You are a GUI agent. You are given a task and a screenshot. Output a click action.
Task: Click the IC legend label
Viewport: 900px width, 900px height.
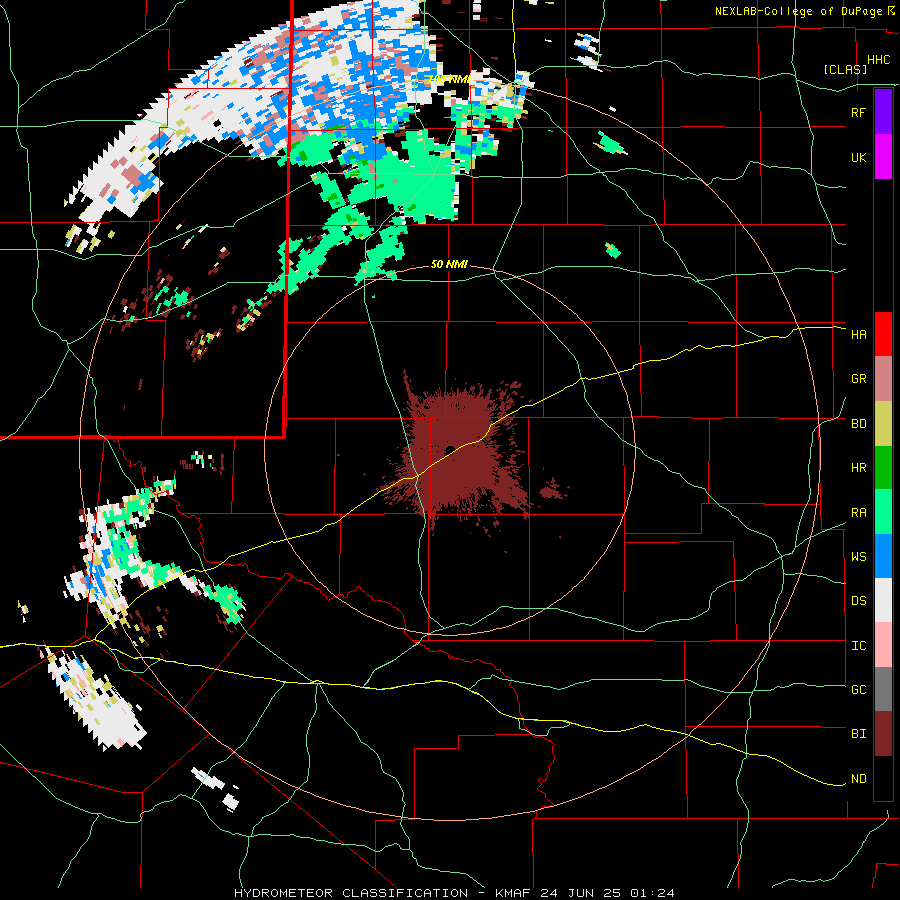point(858,646)
